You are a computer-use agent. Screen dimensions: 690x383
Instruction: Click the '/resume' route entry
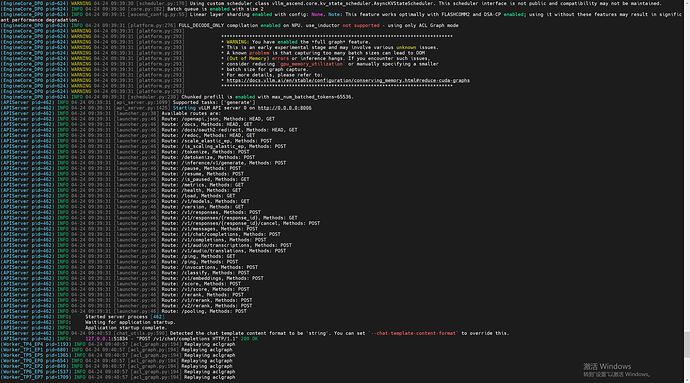(202, 174)
